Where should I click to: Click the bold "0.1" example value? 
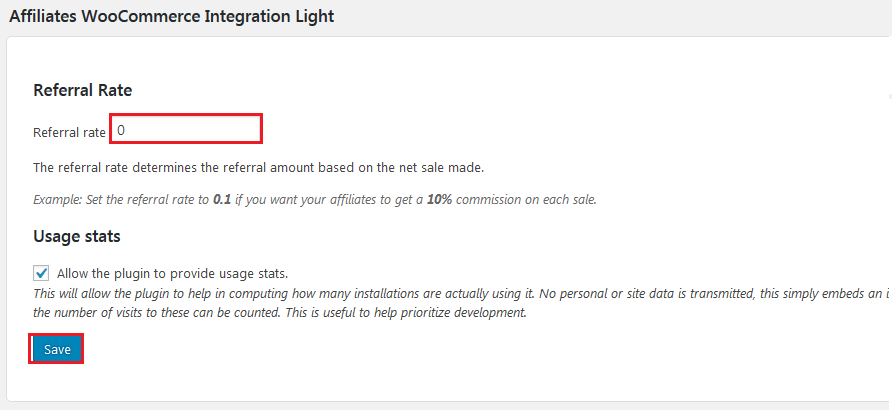pyautogui.click(x=223, y=199)
